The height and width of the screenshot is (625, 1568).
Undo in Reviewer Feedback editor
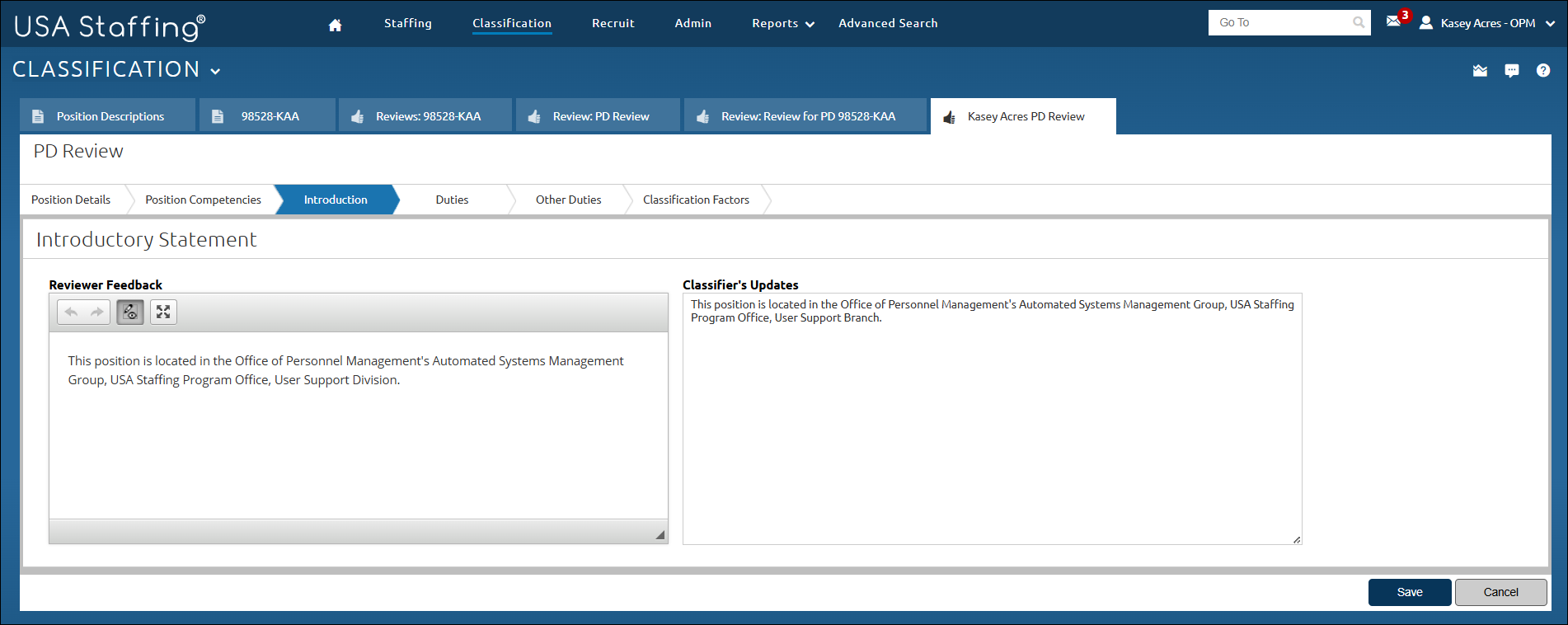pos(71,312)
